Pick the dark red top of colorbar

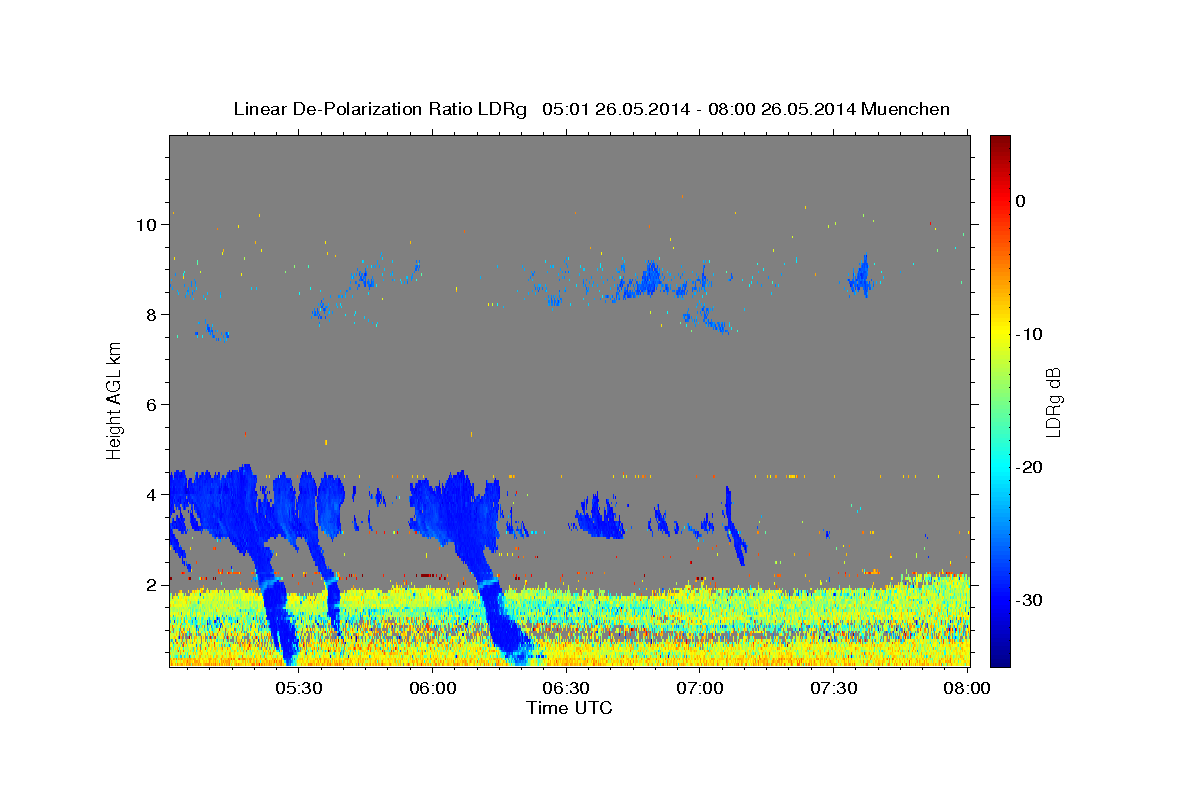[1000, 142]
